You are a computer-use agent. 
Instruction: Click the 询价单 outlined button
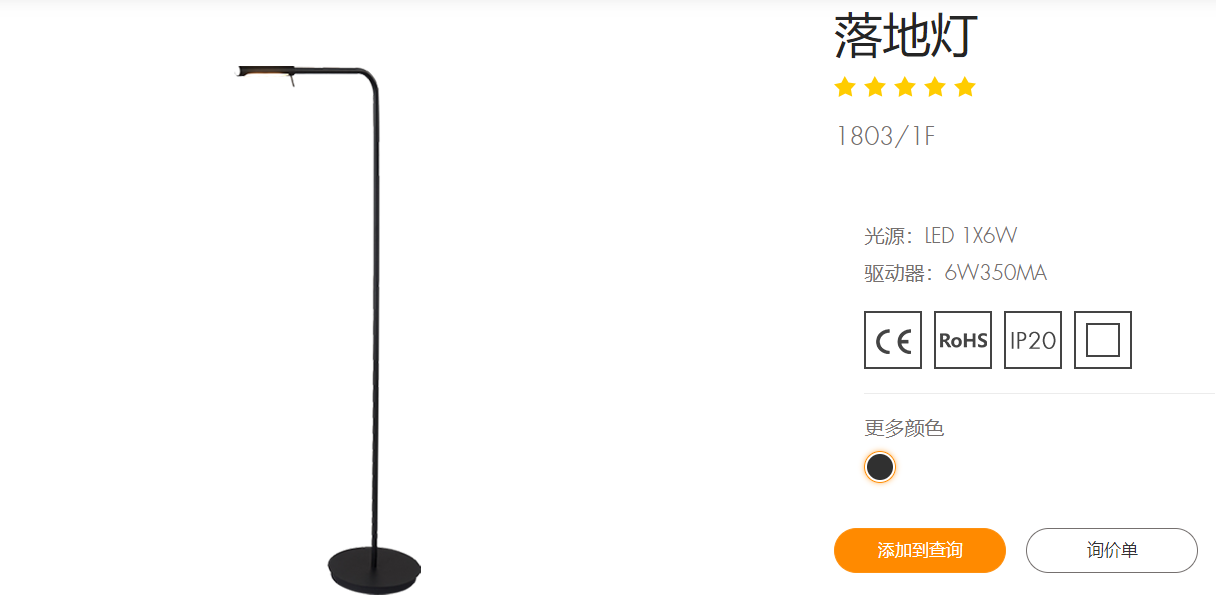pyautogui.click(x=1112, y=550)
